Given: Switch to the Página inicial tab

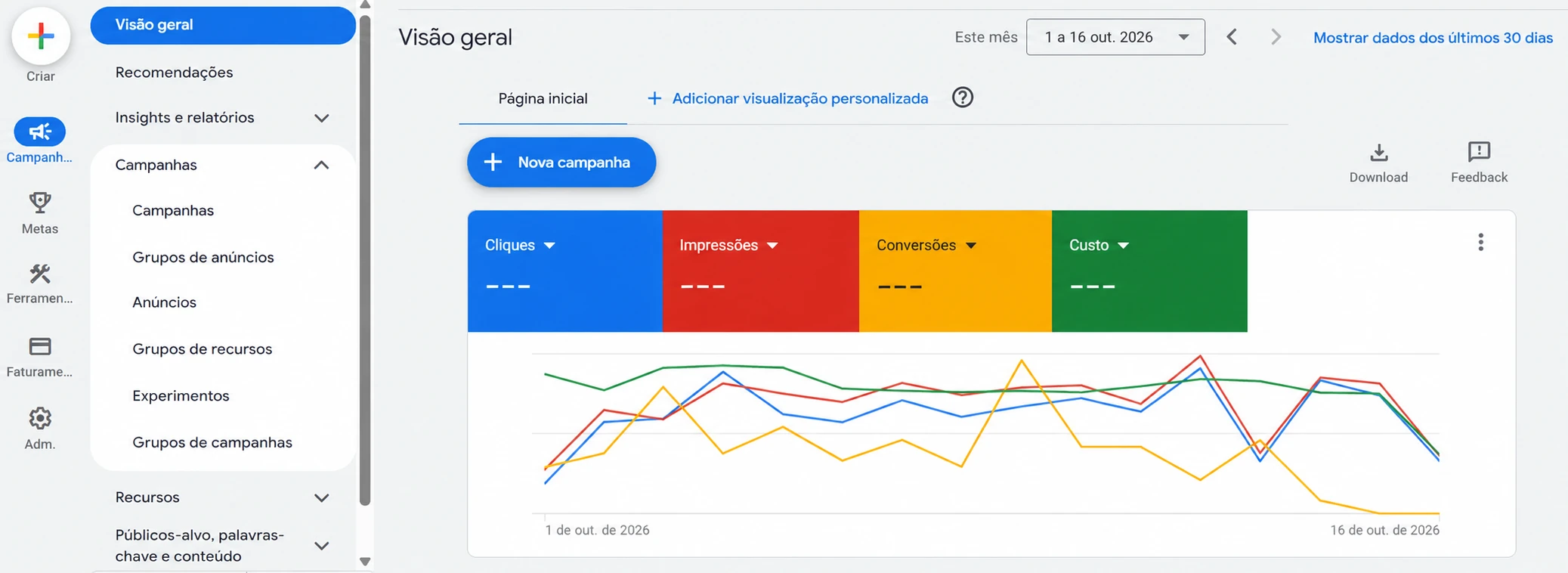Looking at the screenshot, I should point(543,99).
